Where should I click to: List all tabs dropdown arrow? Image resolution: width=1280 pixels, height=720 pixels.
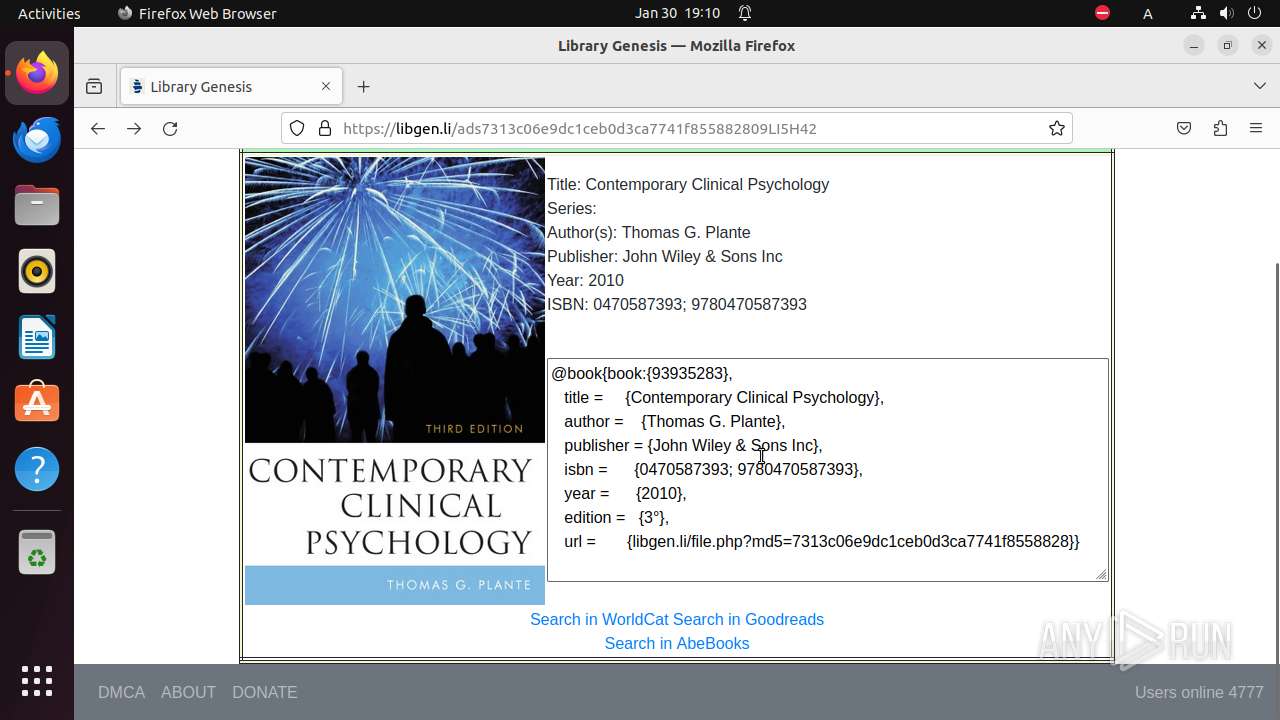[1259, 86]
